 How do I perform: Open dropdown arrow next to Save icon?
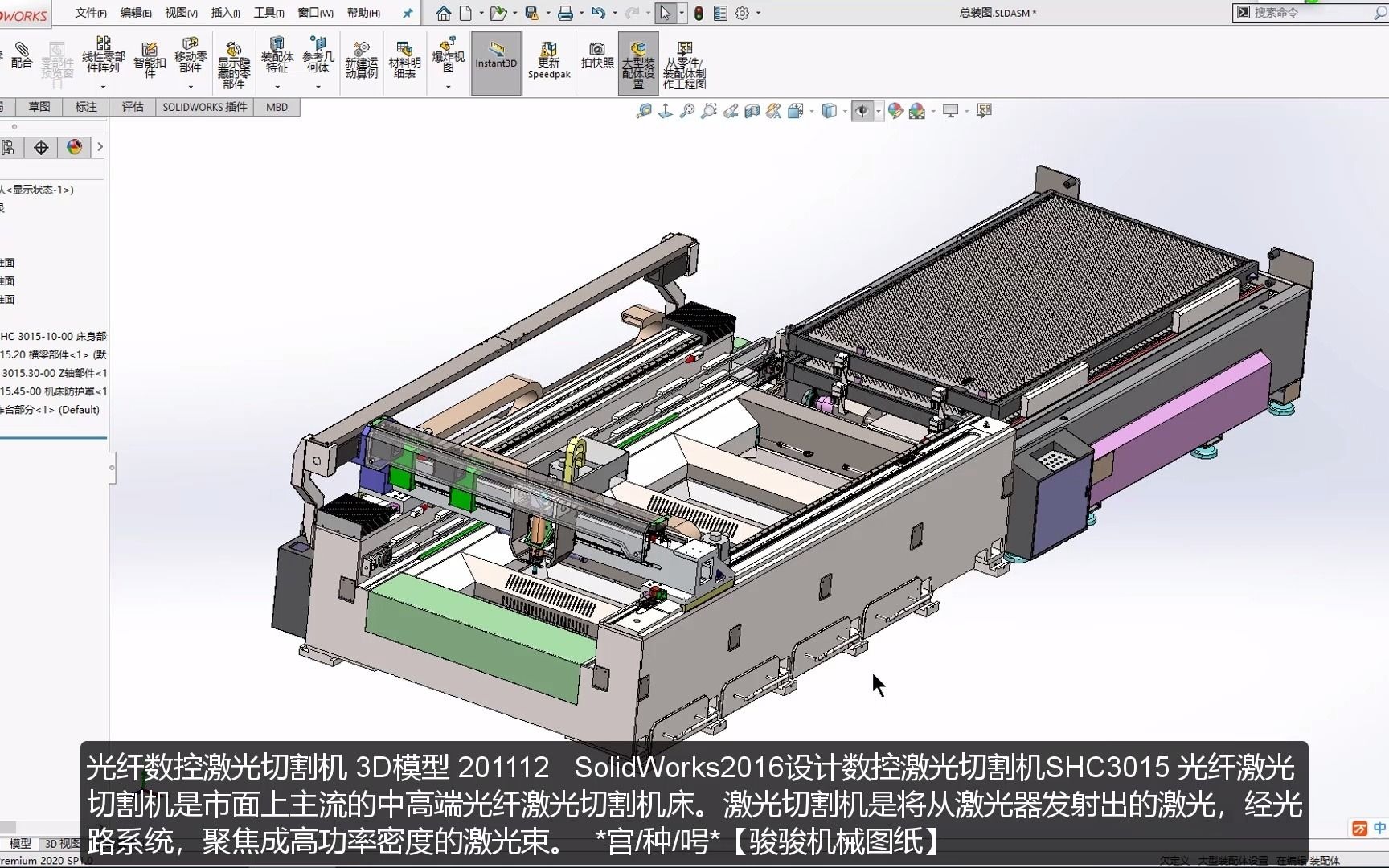tap(548, 13)
